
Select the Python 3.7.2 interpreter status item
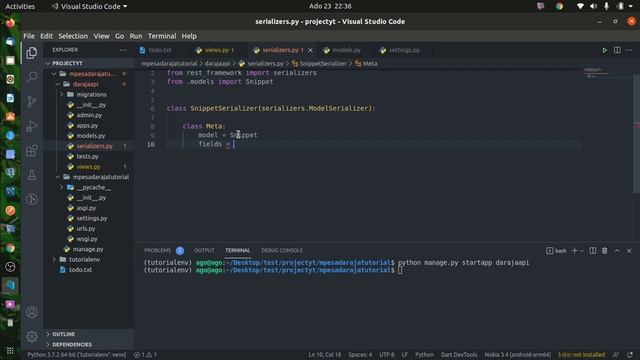(x=77, y=355)
